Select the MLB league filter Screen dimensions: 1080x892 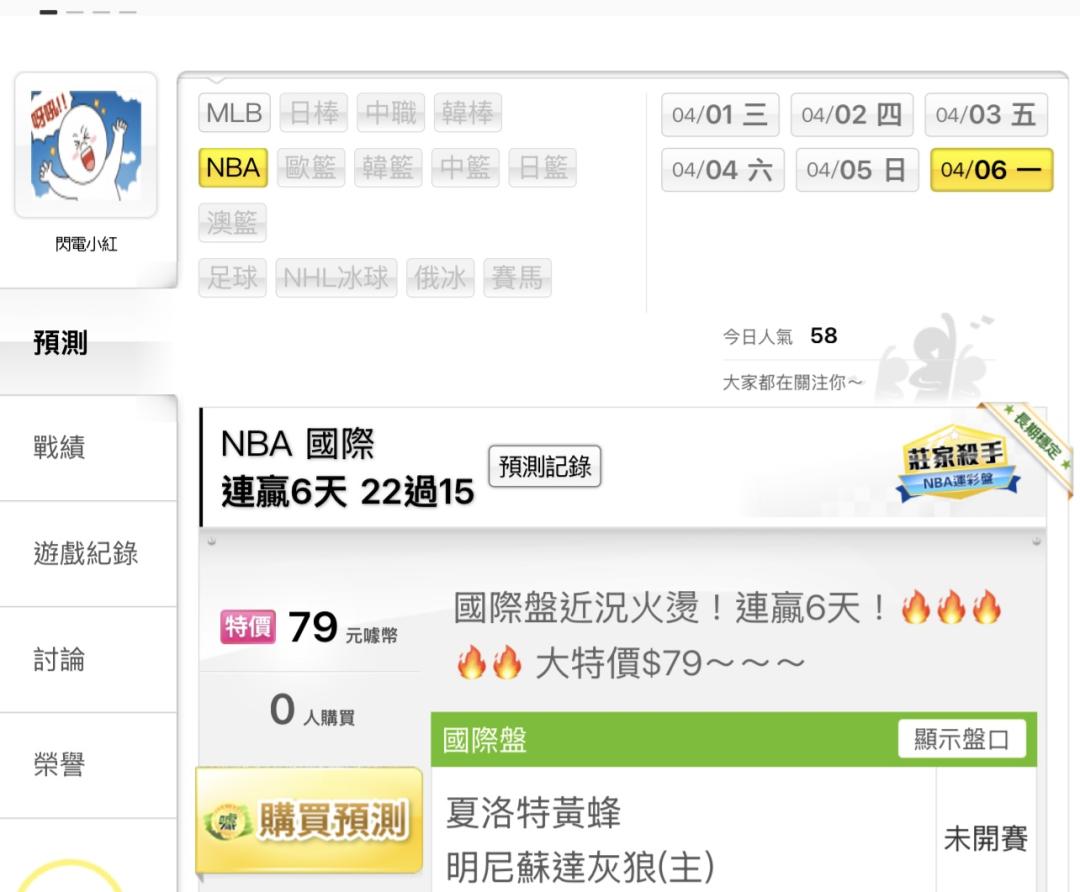click(234, 112)
